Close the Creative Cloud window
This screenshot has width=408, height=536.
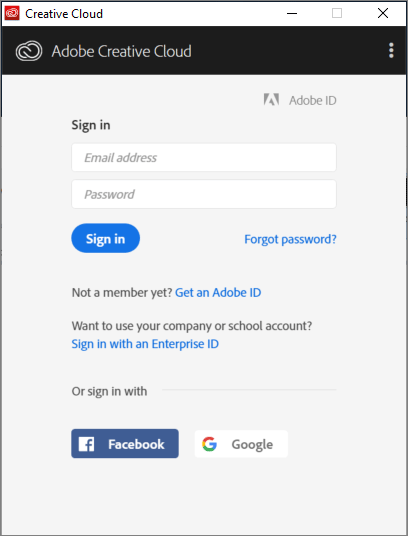pyautogui.click(x=383, y=13)
